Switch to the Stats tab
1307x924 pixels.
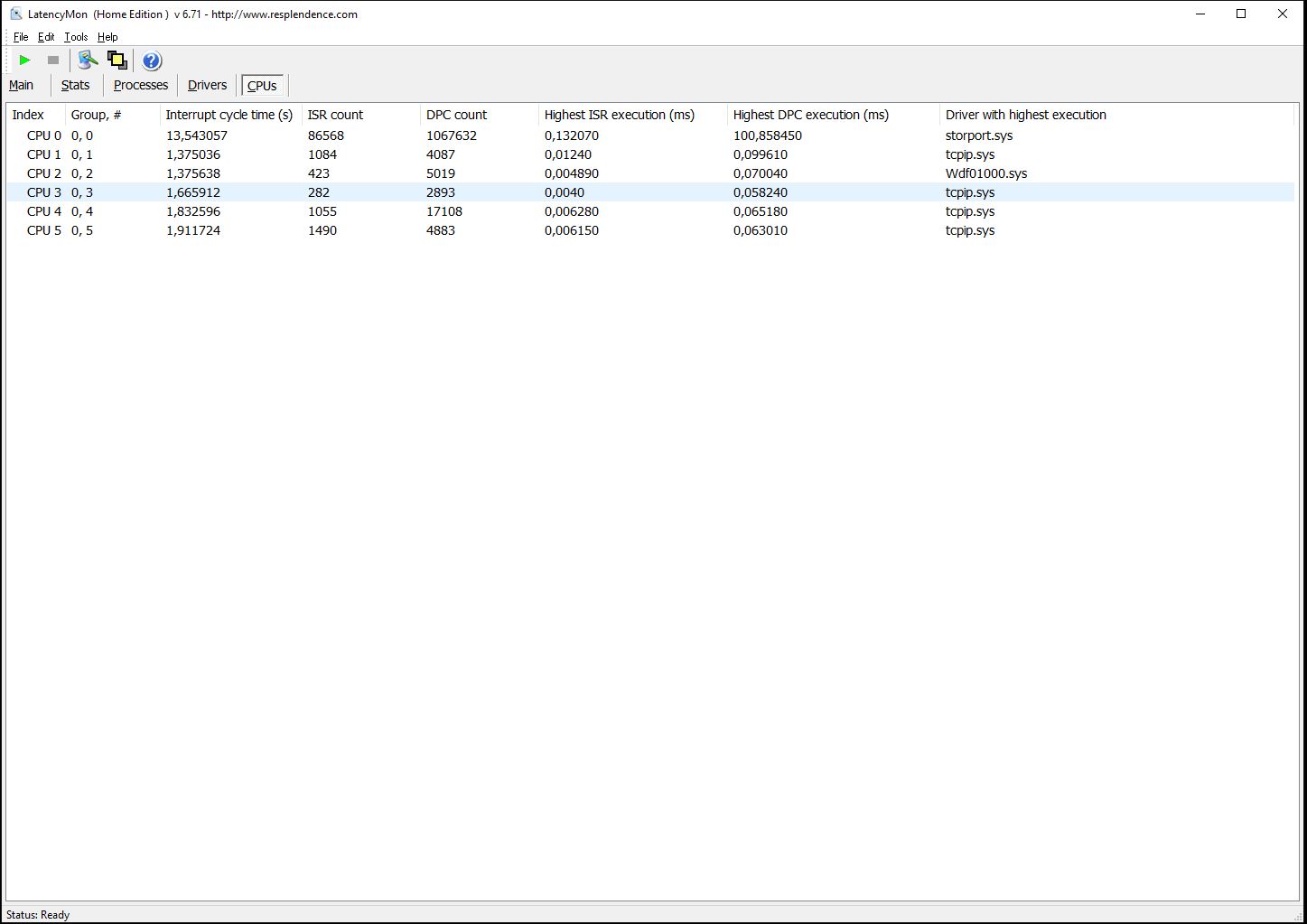tap(76, 85)
